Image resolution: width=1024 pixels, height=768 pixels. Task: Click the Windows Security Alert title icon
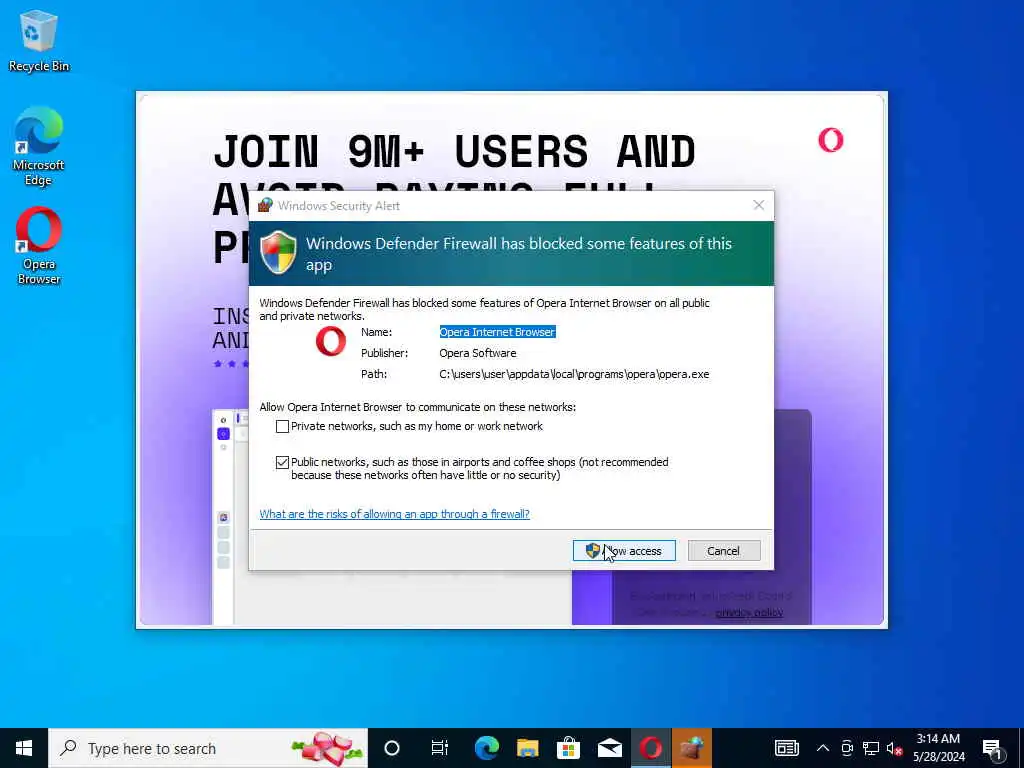click(x=264, y=206)
